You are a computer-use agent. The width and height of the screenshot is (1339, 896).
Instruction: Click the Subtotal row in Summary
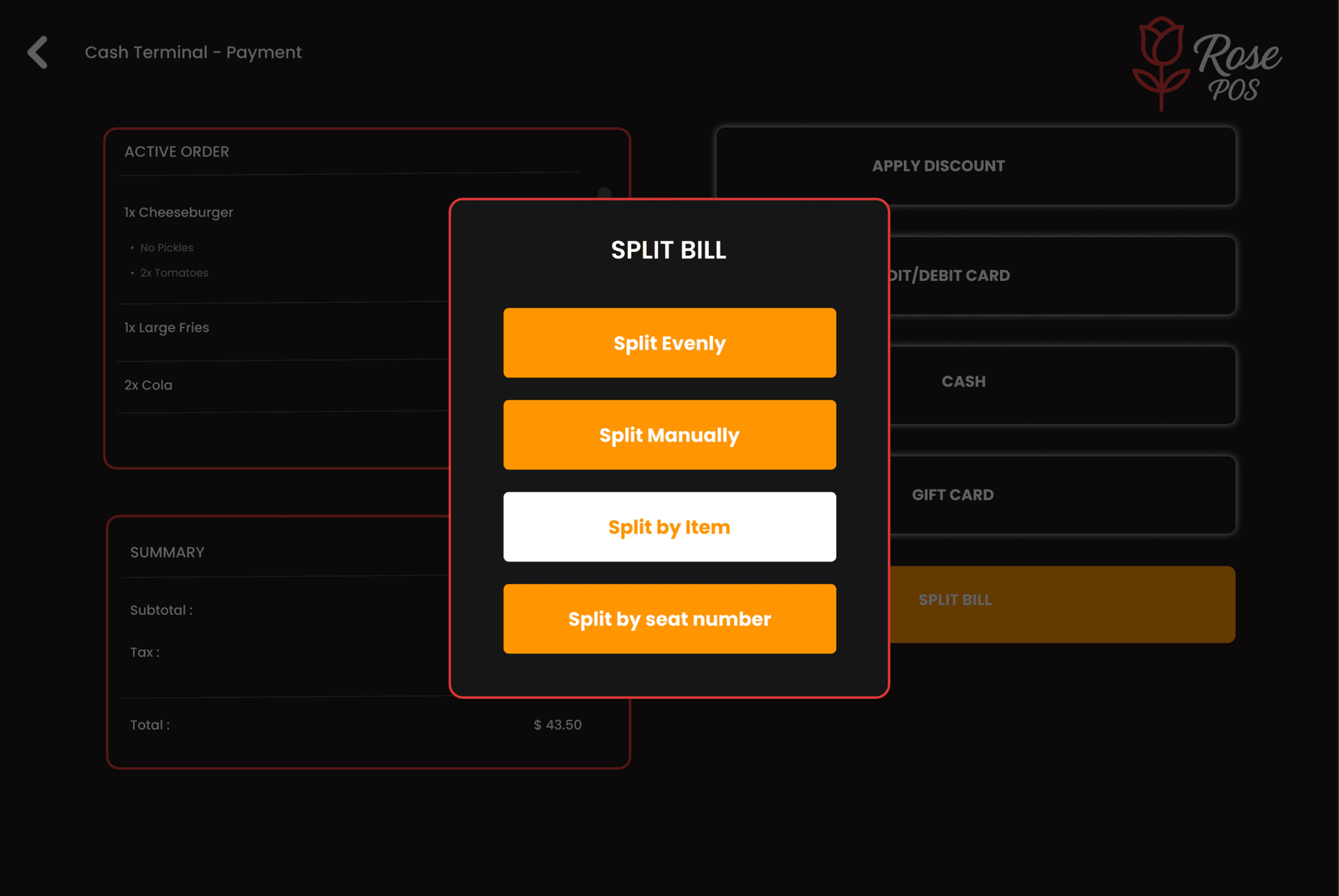coord(162,611)
